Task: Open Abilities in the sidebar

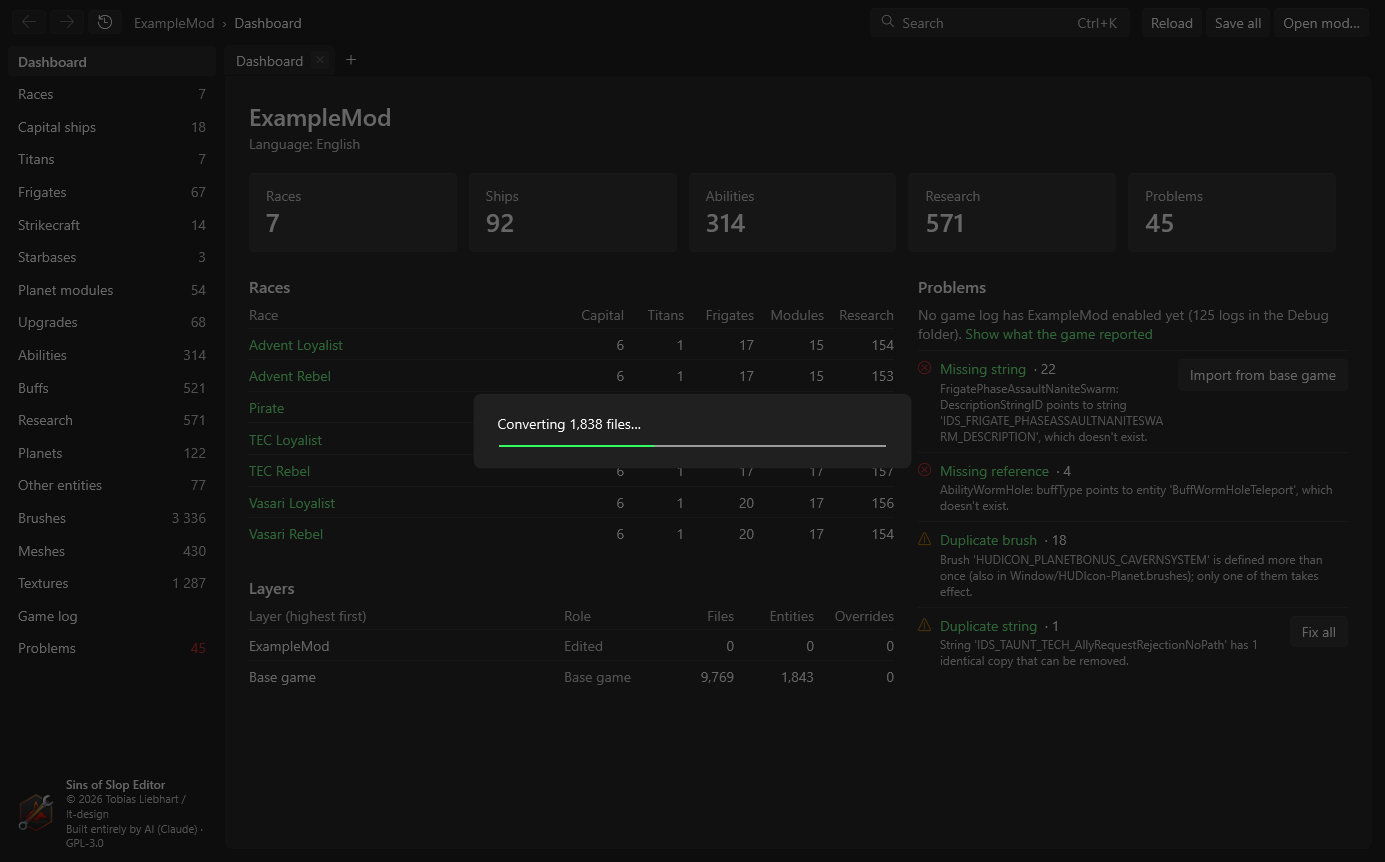Action: coord(112,355)
